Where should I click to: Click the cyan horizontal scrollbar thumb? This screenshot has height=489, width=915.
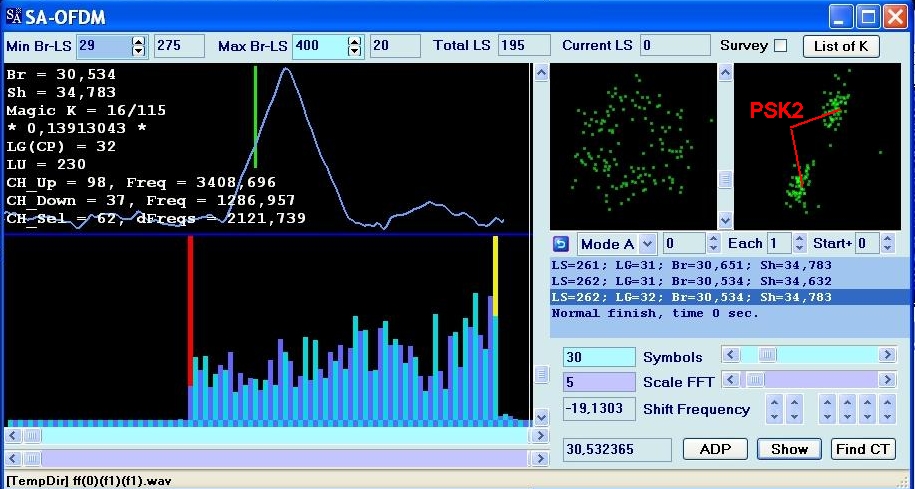32,435
